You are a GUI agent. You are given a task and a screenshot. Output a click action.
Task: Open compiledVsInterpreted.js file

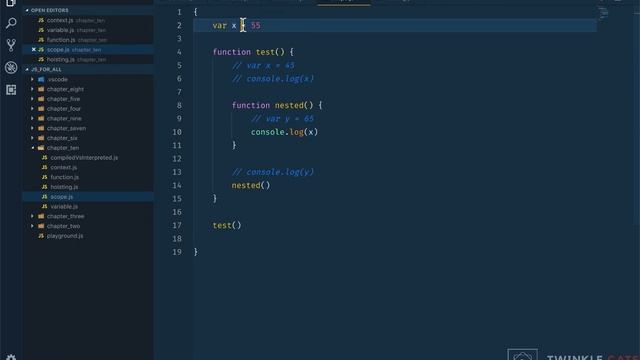tap(84, 158)
